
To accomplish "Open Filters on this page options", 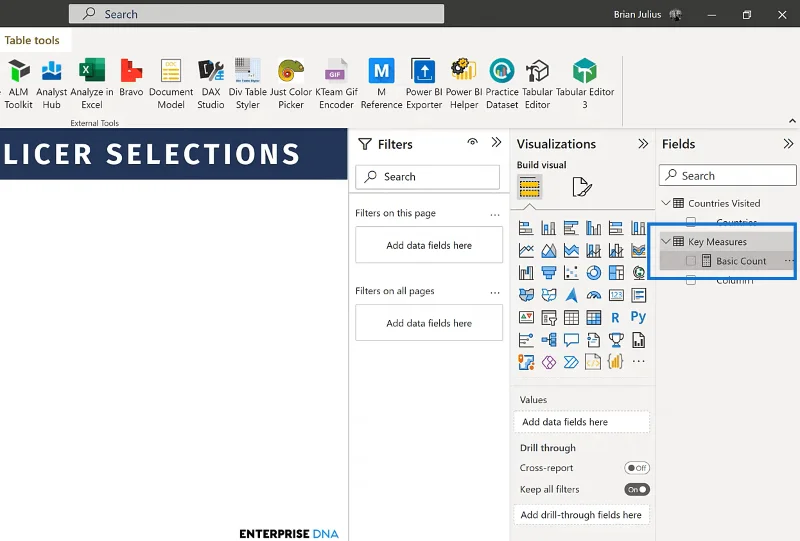I will (x=495, y=215).
